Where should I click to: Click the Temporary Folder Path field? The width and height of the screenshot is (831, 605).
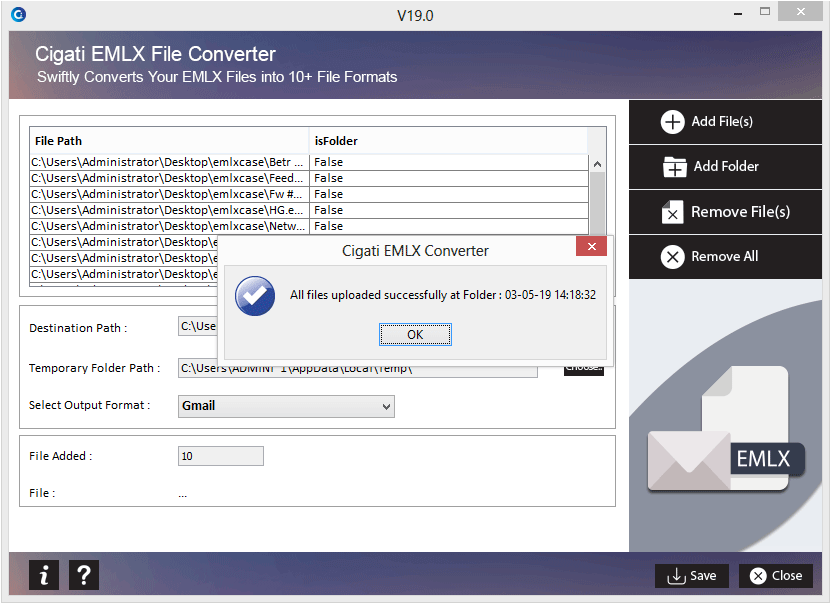(358, 368)
